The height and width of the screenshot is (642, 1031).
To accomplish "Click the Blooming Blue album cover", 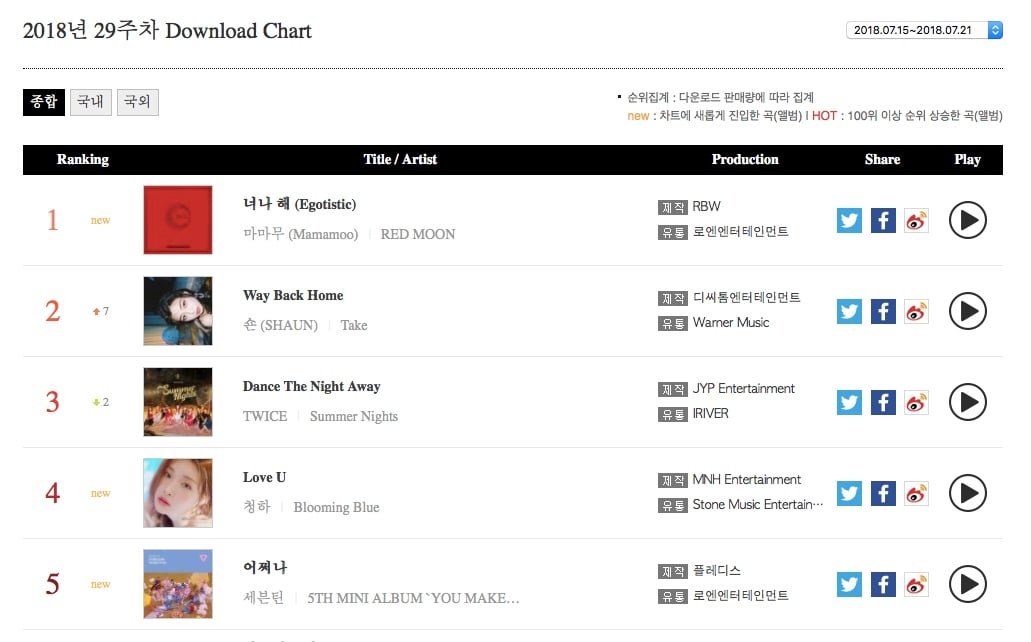I will 178,493.
